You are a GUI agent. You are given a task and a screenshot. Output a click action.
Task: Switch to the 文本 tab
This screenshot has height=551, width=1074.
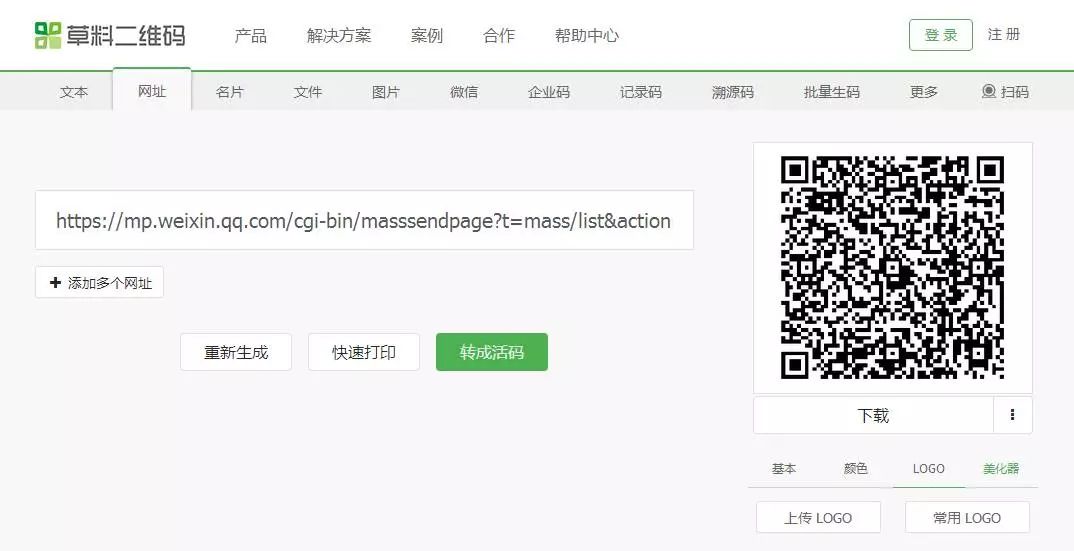coord(74,92)
